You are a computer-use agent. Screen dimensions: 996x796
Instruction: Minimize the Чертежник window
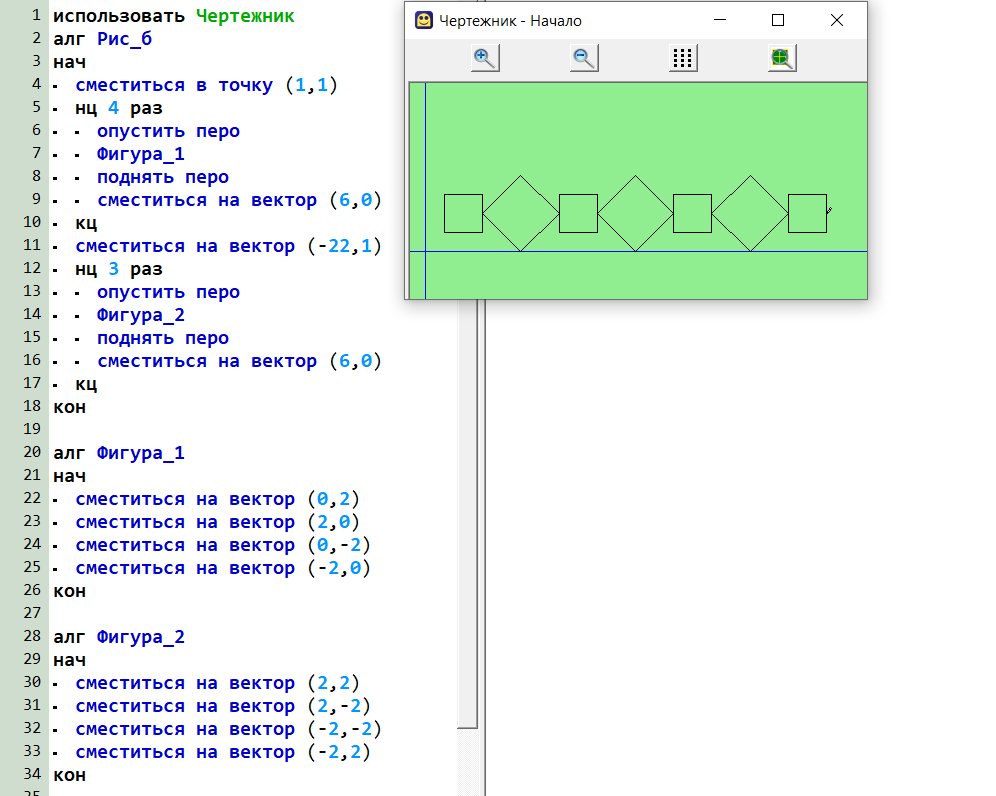[720, 20]
